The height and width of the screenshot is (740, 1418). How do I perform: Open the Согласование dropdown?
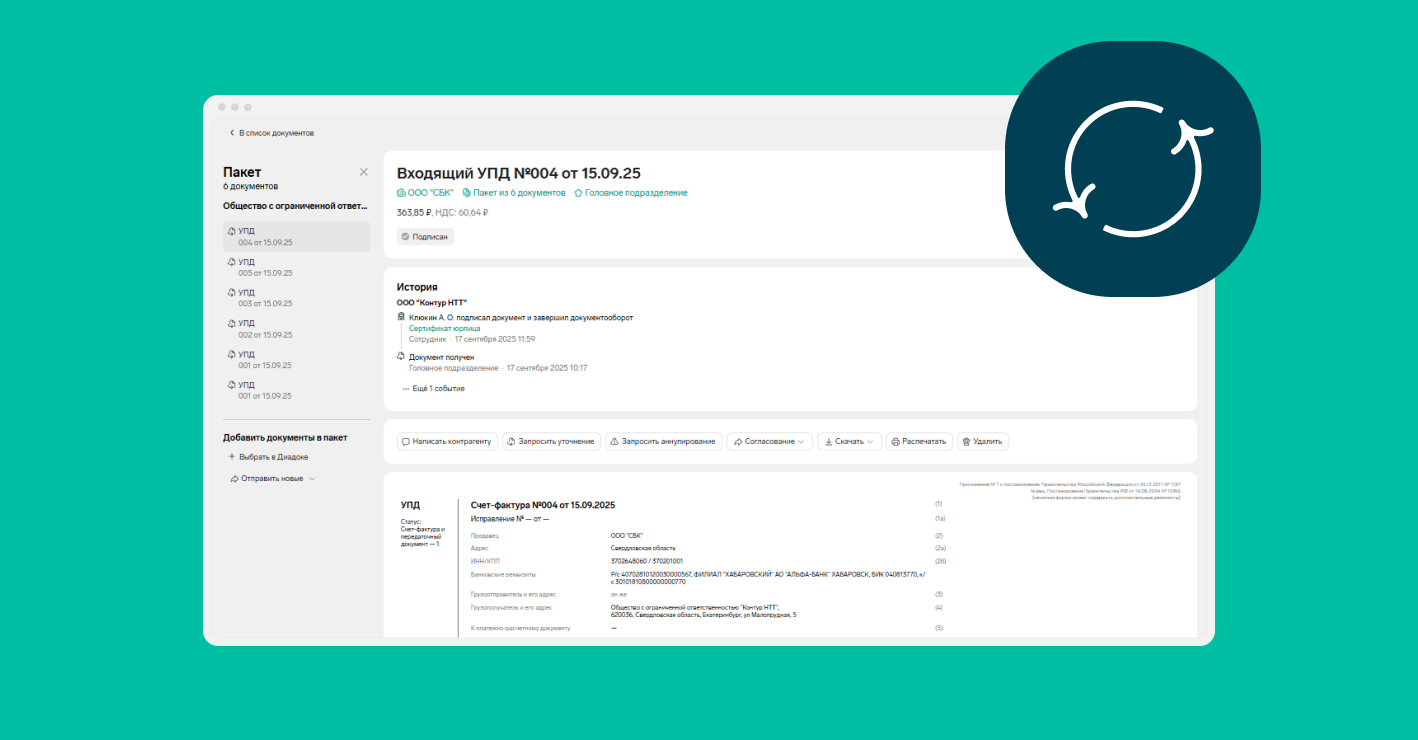pyautogui.click(x=768, y=441)
